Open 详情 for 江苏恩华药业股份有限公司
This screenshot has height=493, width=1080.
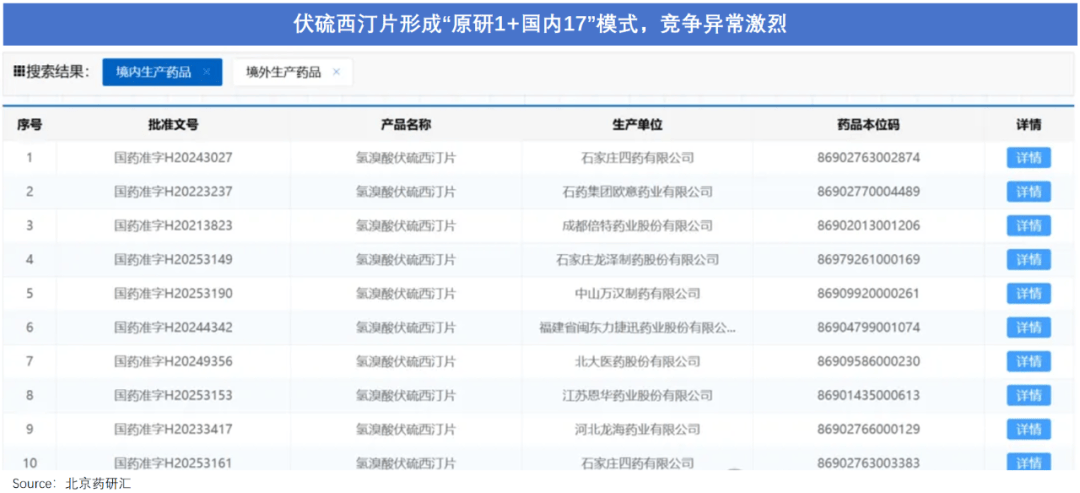[1028, 395]
